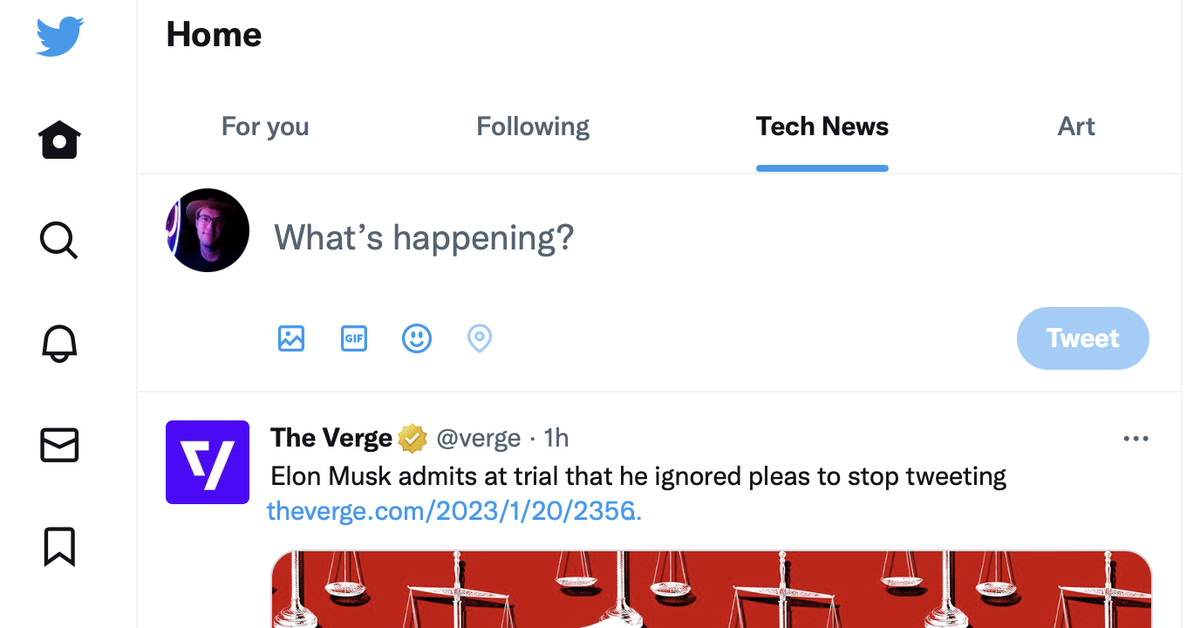The image size is (1200, 628).
Task: Open Messages envelope icon
Action: point(59,445)
